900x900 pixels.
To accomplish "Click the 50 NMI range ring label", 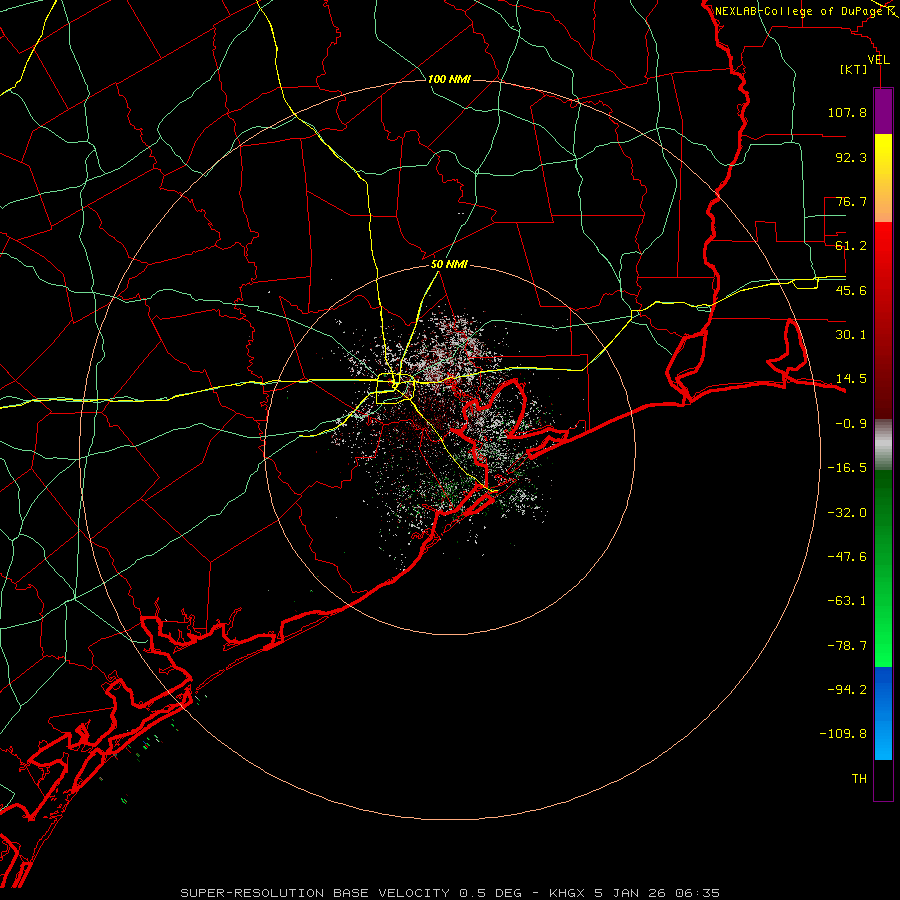I will pos(449,265).
